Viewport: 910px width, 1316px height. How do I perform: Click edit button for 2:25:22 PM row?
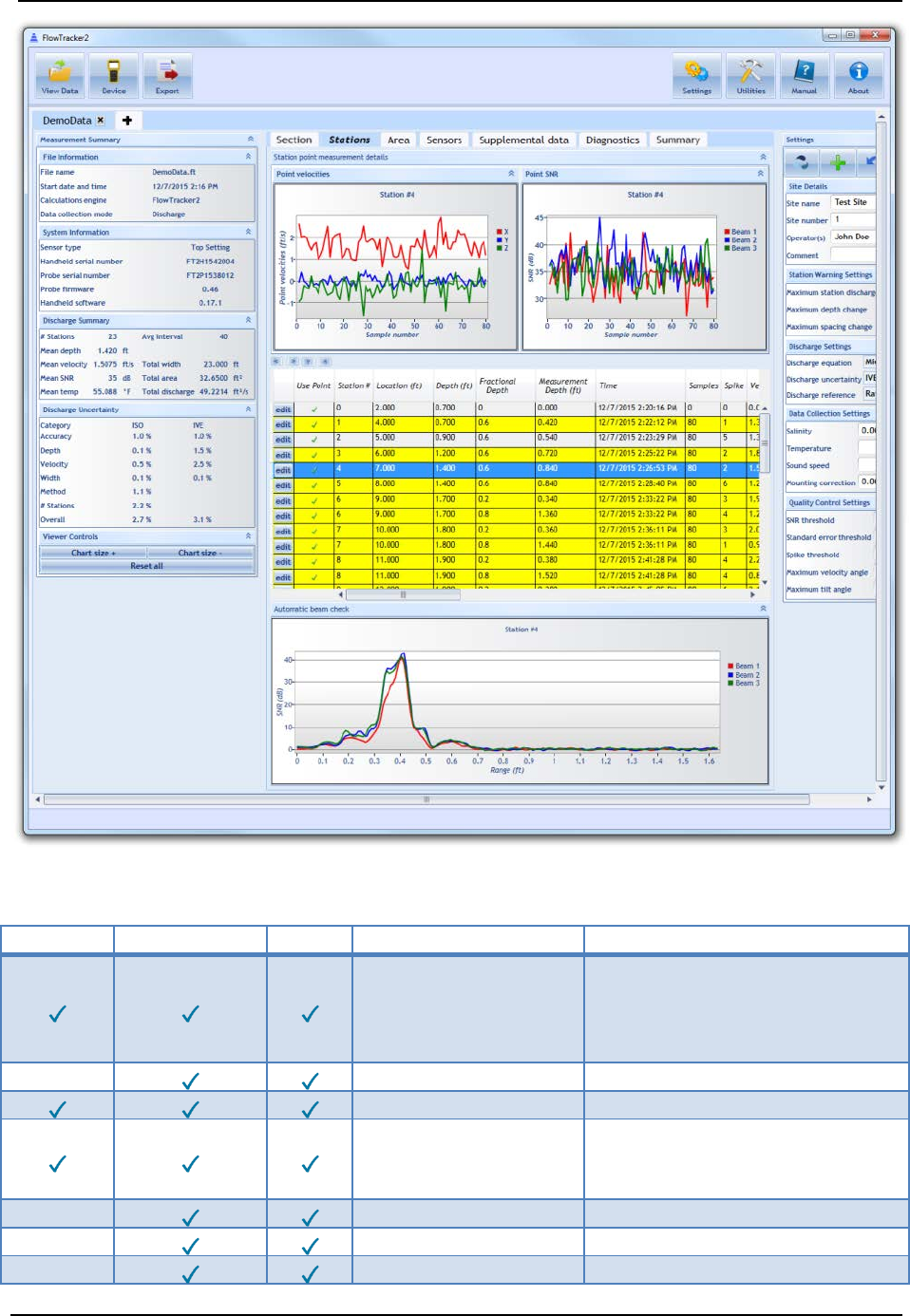(x=283, y=455)
